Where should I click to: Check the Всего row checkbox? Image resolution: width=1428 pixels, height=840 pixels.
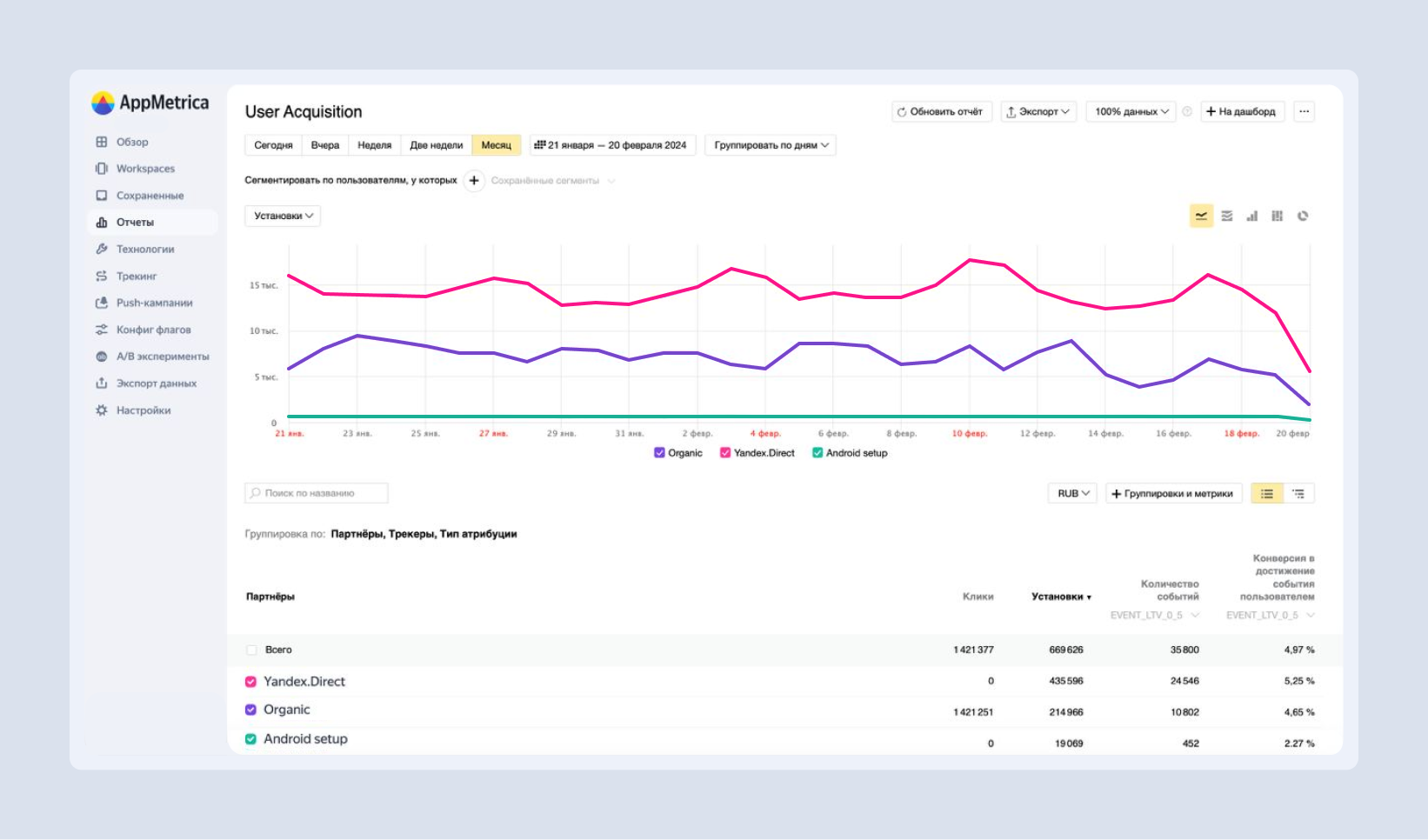point(251,650)
